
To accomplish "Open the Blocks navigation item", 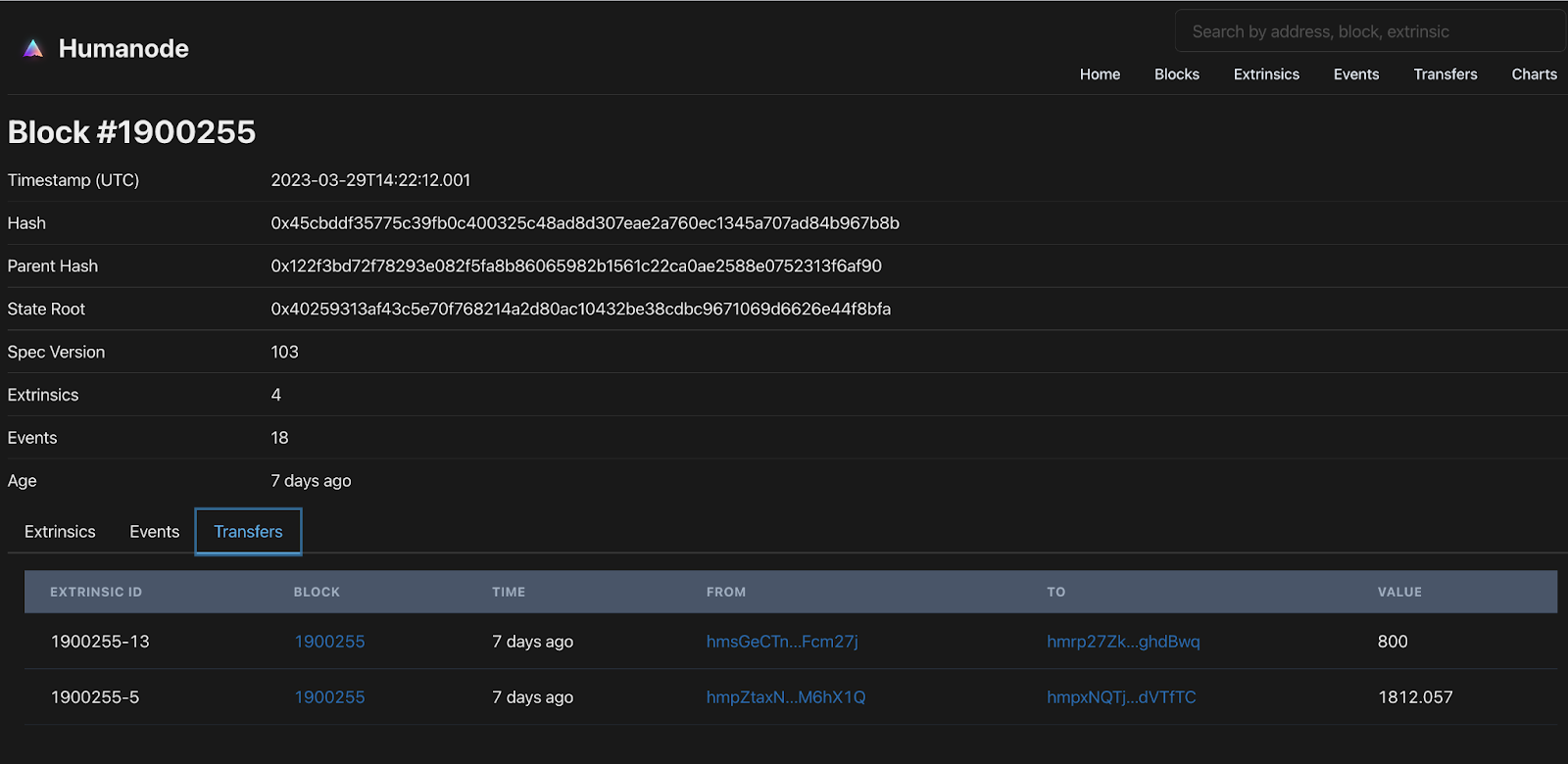I will [1177, 74].
